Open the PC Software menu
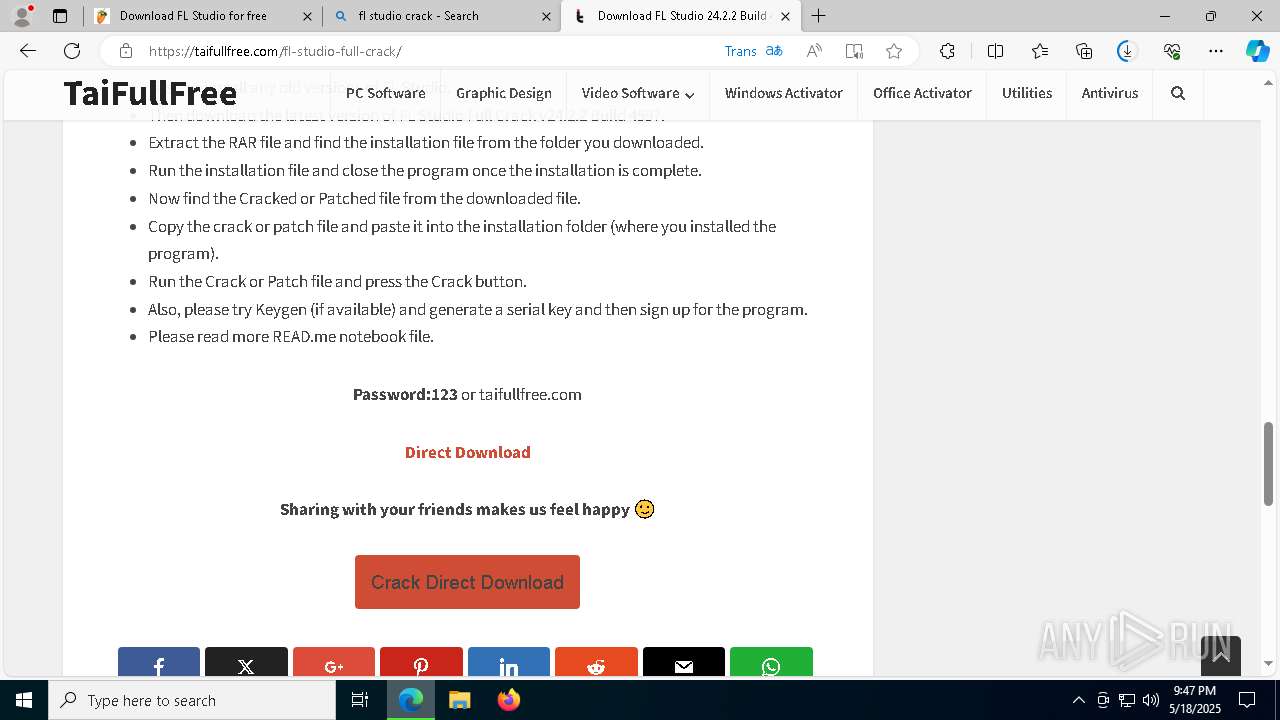Screen dimensions: 1280x720 coord(385,93)
